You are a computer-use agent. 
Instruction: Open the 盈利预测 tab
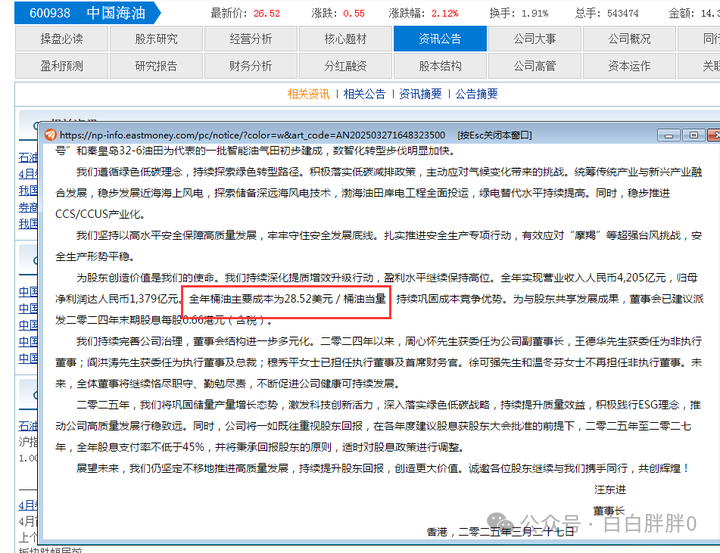pyautogui.click(x=62, y=66)
